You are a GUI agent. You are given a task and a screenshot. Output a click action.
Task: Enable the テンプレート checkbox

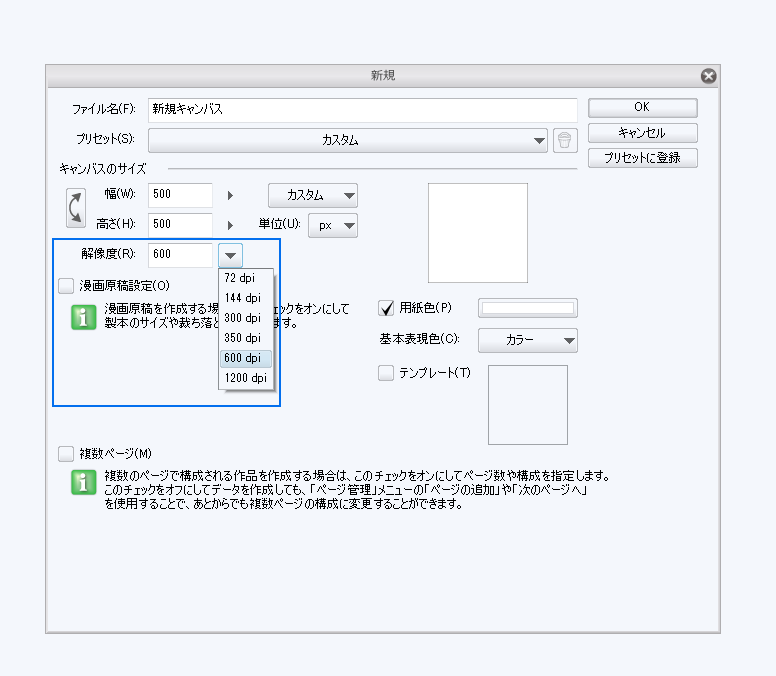tap(387, 373)
